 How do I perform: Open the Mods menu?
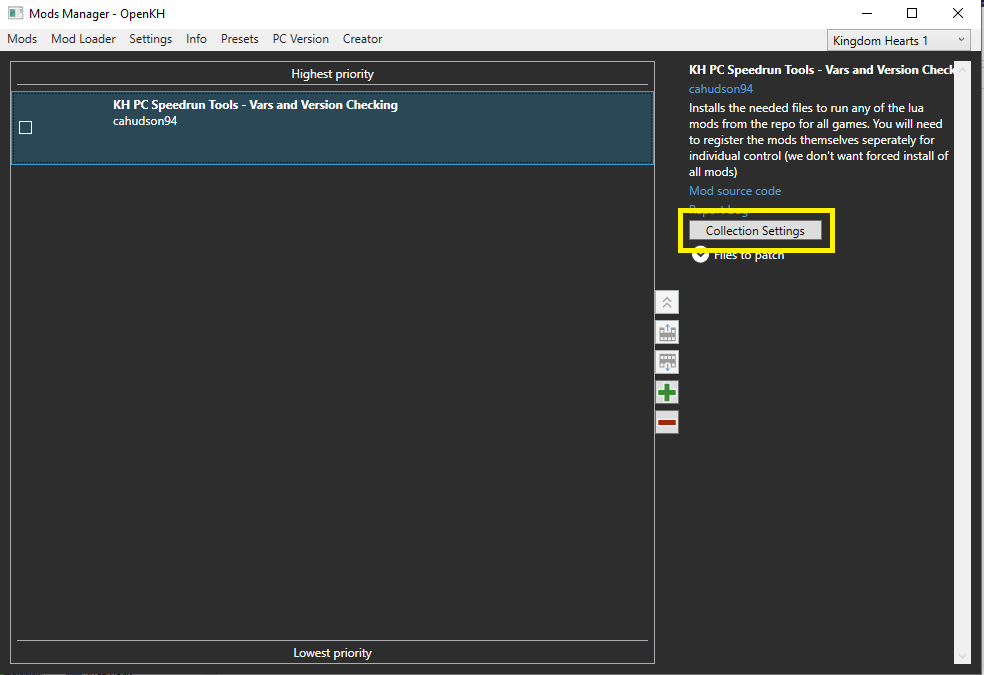pyautogui.click(x=22, y=39)
